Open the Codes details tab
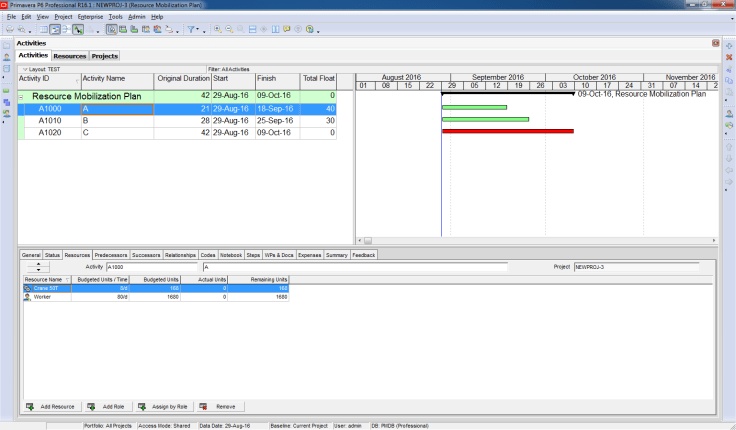Viewport: 736px width, 430px height. (x=207, y=255)
